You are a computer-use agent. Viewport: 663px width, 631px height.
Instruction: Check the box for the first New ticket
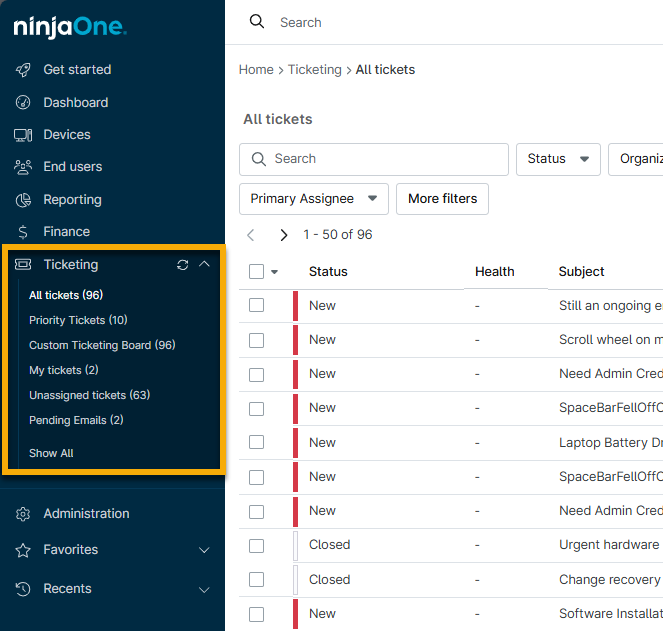pos(256,306)
